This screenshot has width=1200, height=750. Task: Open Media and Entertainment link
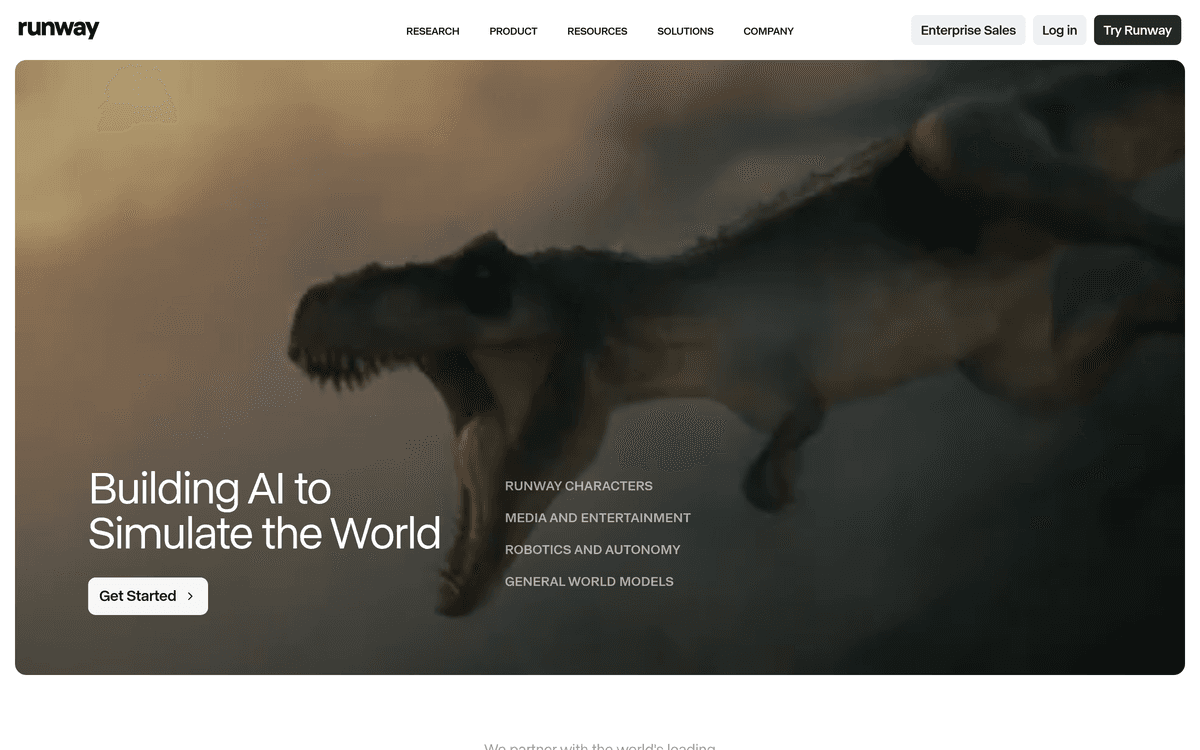coord(597,518)
